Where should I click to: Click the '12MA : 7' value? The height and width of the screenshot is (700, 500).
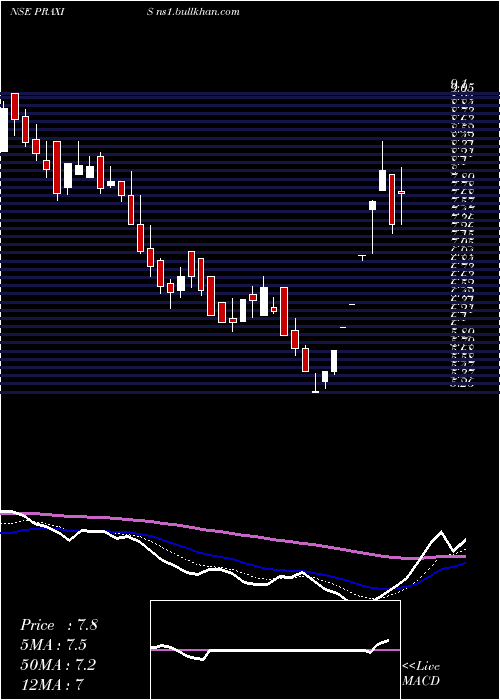53,684
